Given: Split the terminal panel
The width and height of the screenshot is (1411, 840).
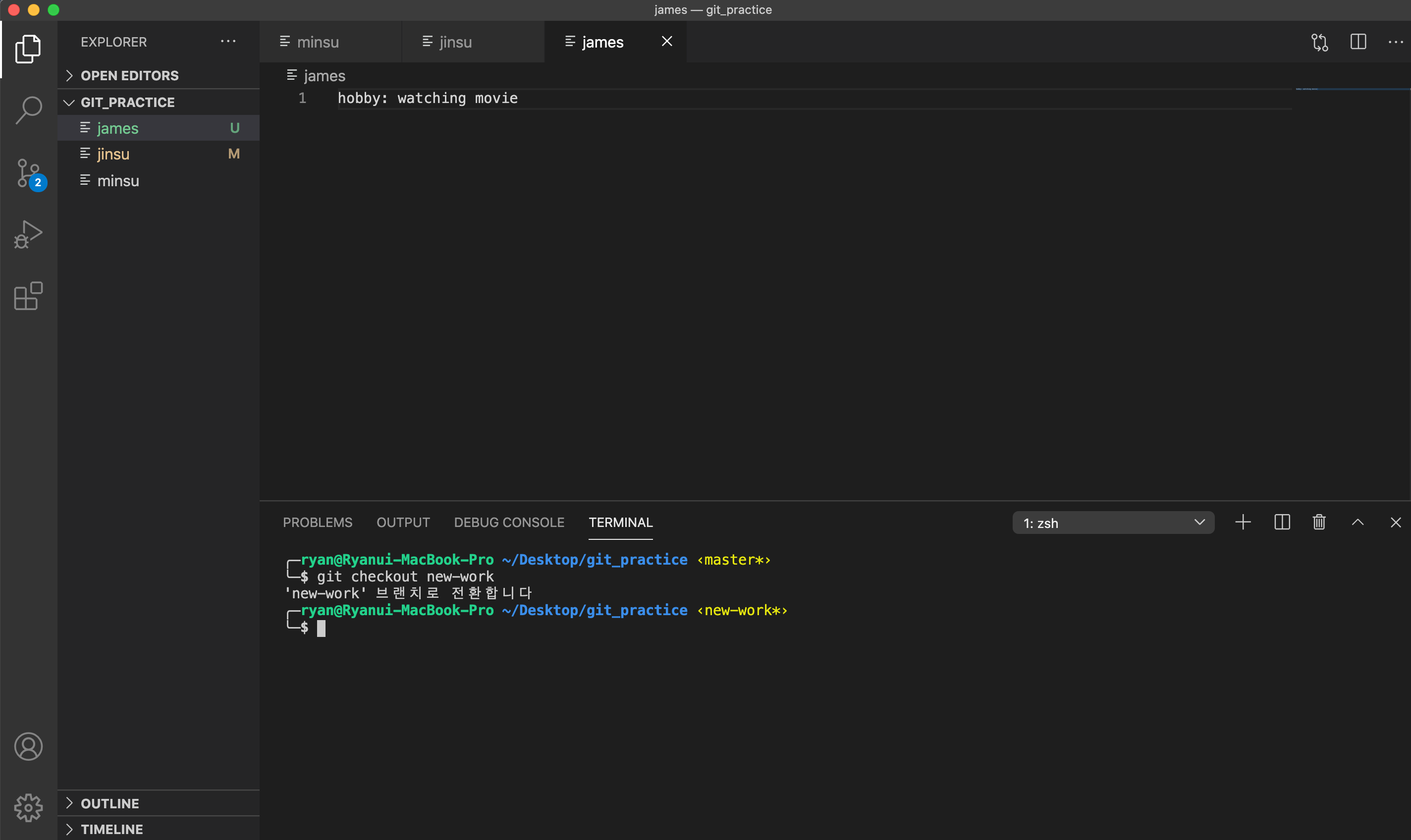Looking at the screenshot, I should pyautogui.click(x=1282, y=522).
